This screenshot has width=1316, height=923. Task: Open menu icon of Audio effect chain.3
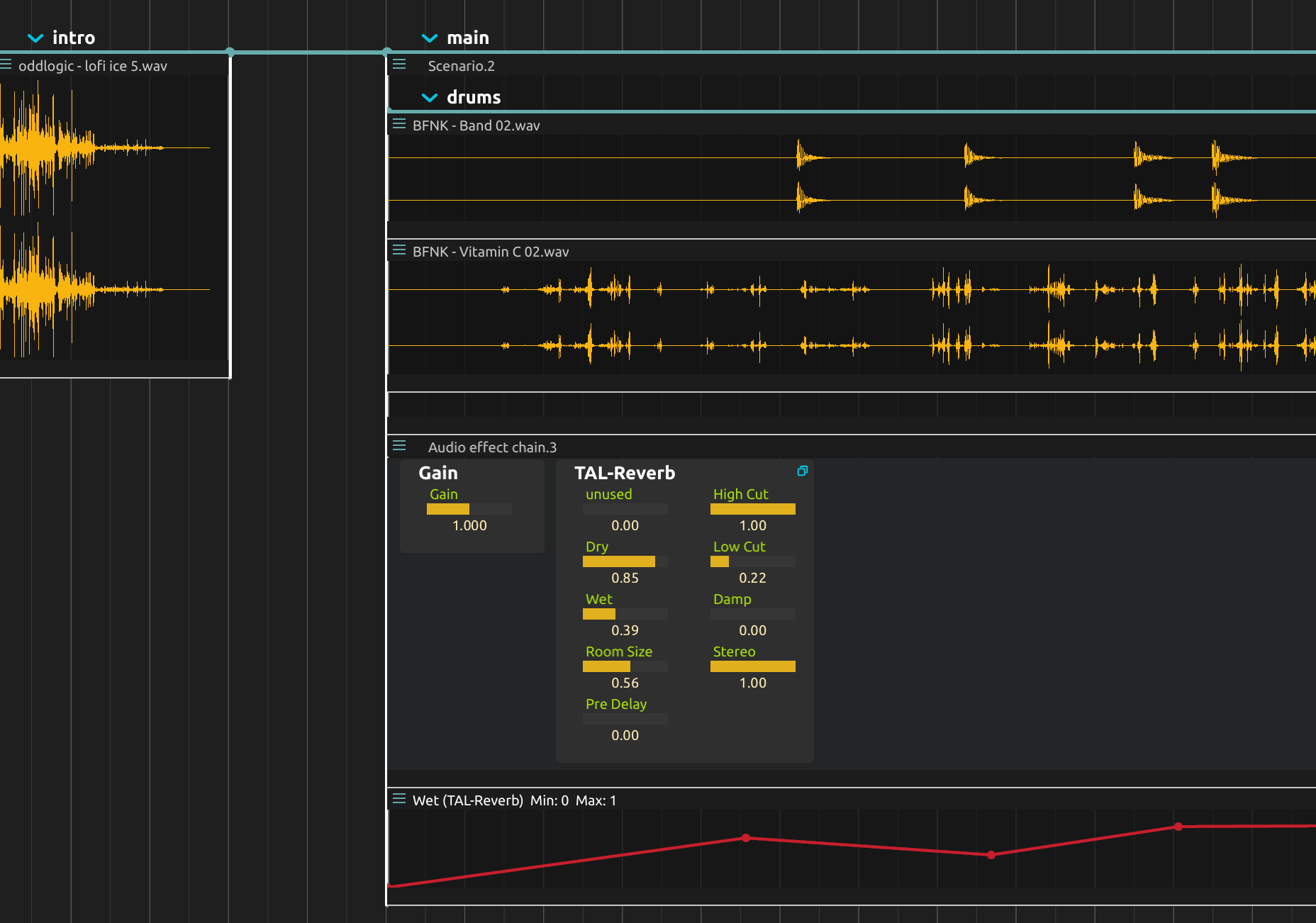tap(399, 446)
